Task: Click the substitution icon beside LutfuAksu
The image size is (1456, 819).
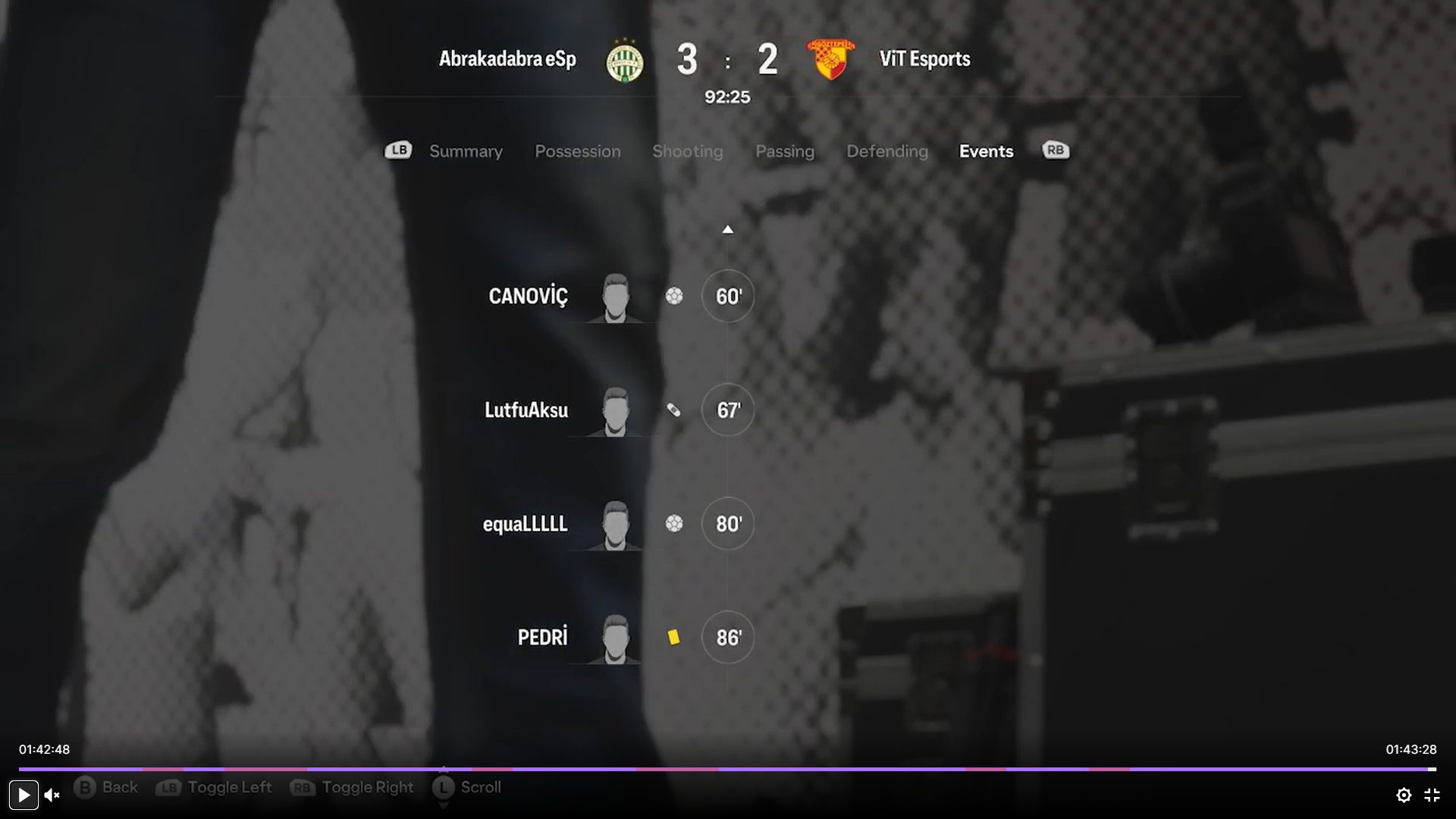Action: (x=673, y=410)
